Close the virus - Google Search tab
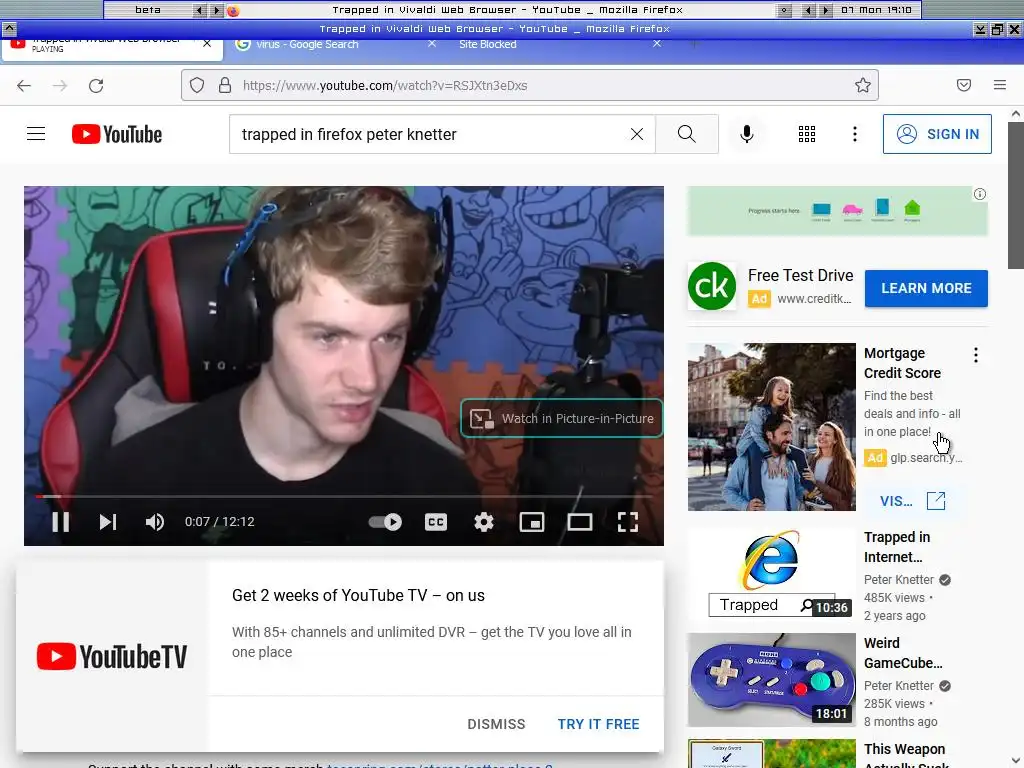 coord(432,44)
